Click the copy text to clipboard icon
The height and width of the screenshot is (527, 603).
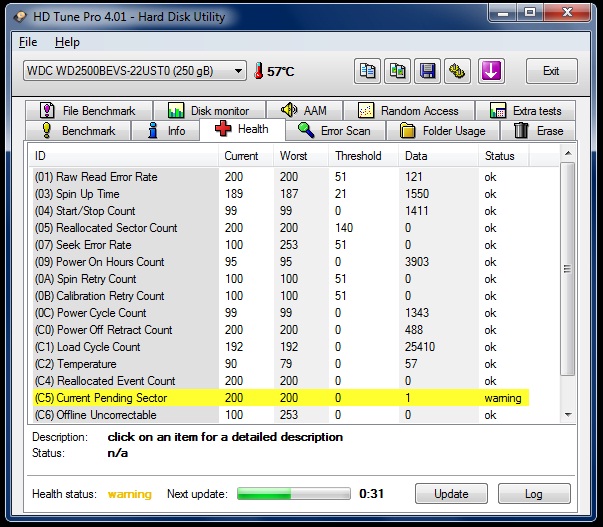(367, 71)
